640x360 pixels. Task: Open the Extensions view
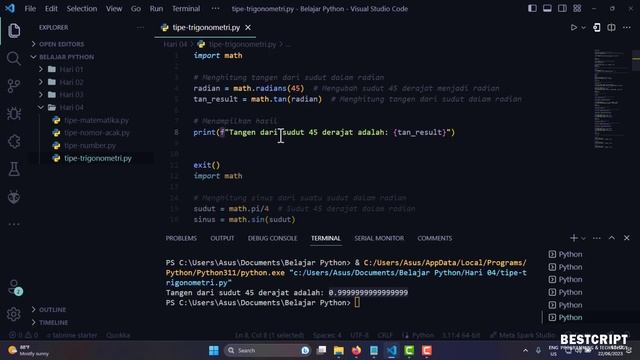[x=14, y=141]
